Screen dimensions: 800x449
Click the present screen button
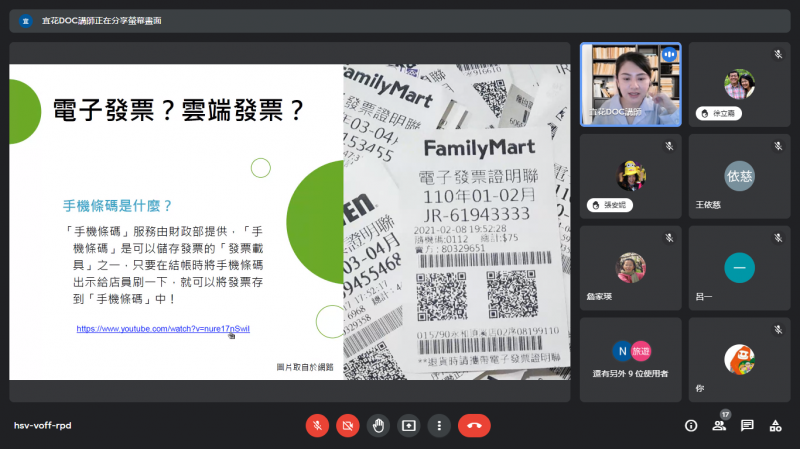click(409, 426)
